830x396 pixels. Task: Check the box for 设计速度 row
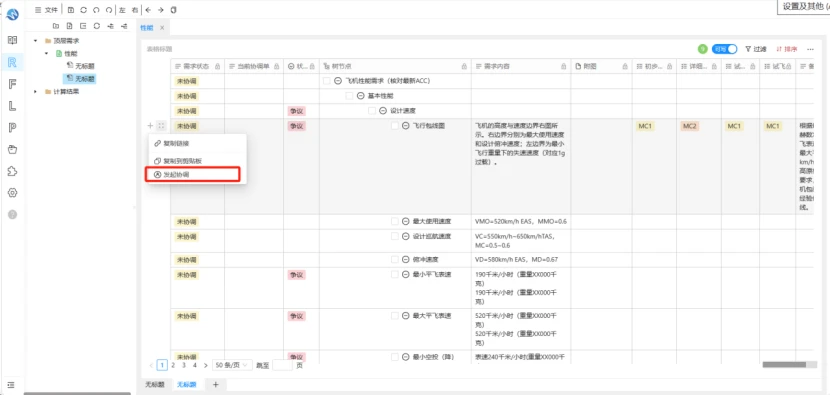[x=372, y=111]
